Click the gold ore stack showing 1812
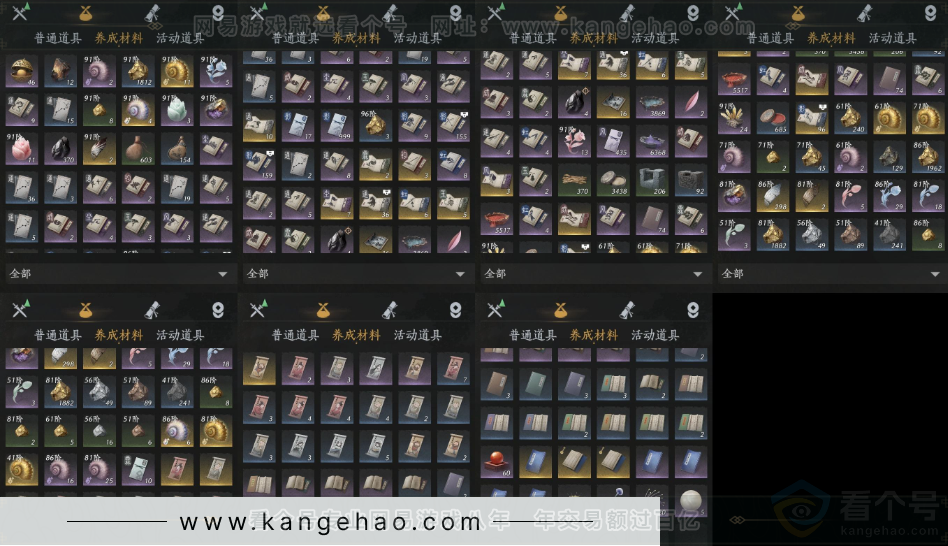The image size is (948, 546). coord(136,70)
